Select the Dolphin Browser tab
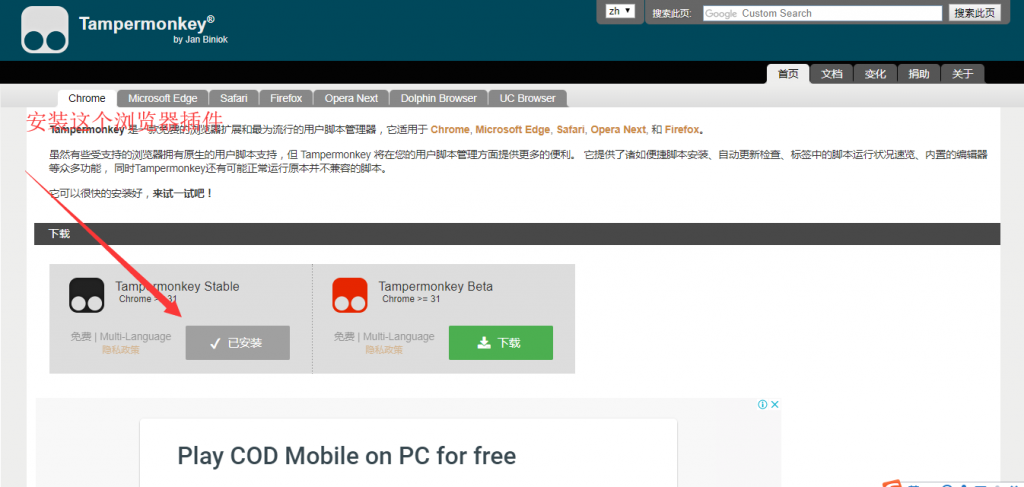The width and height of the screenshot is (1024, 487). (439, 98)
